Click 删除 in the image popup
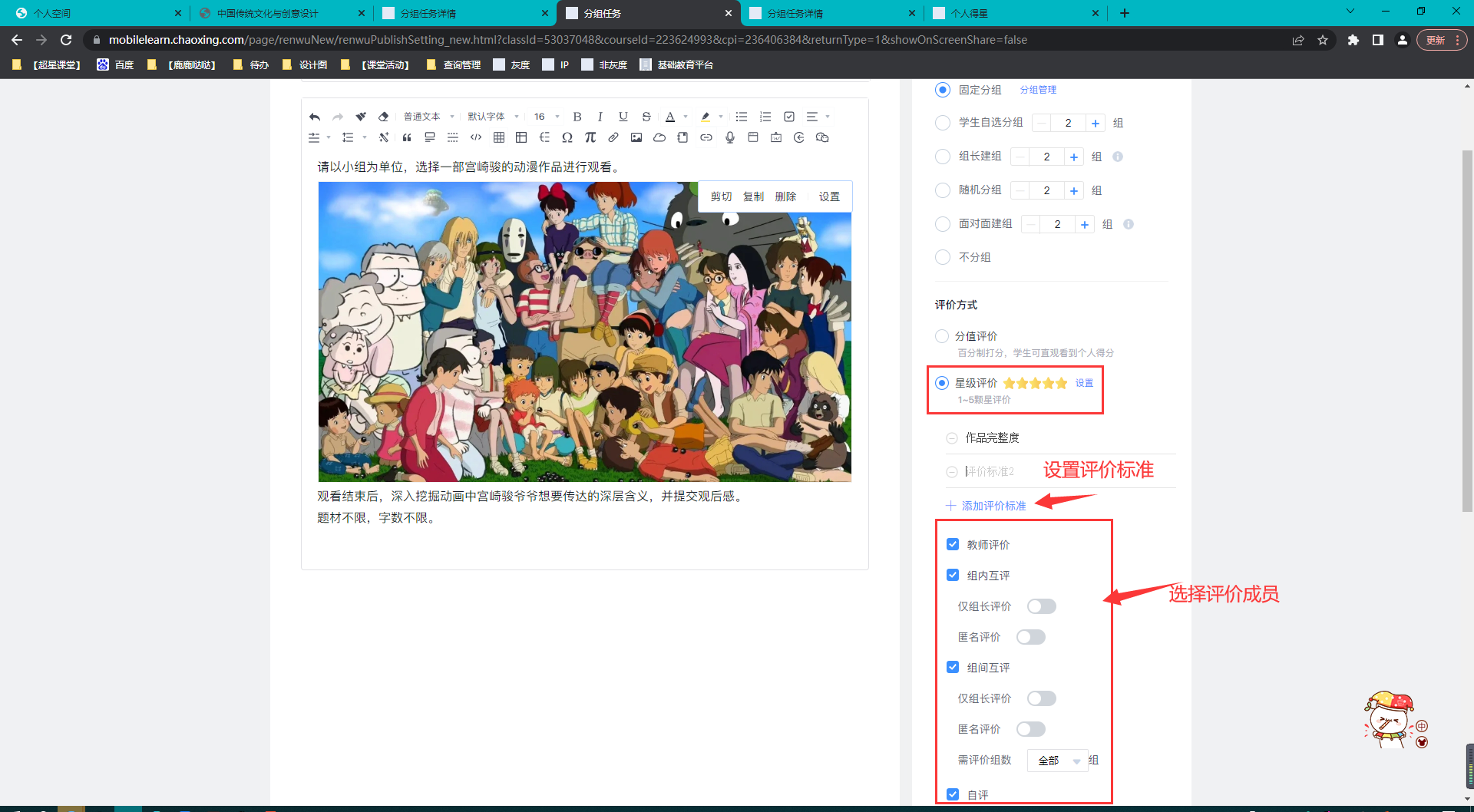This screenshot has width=1474, height=812. tap(785, 196)
